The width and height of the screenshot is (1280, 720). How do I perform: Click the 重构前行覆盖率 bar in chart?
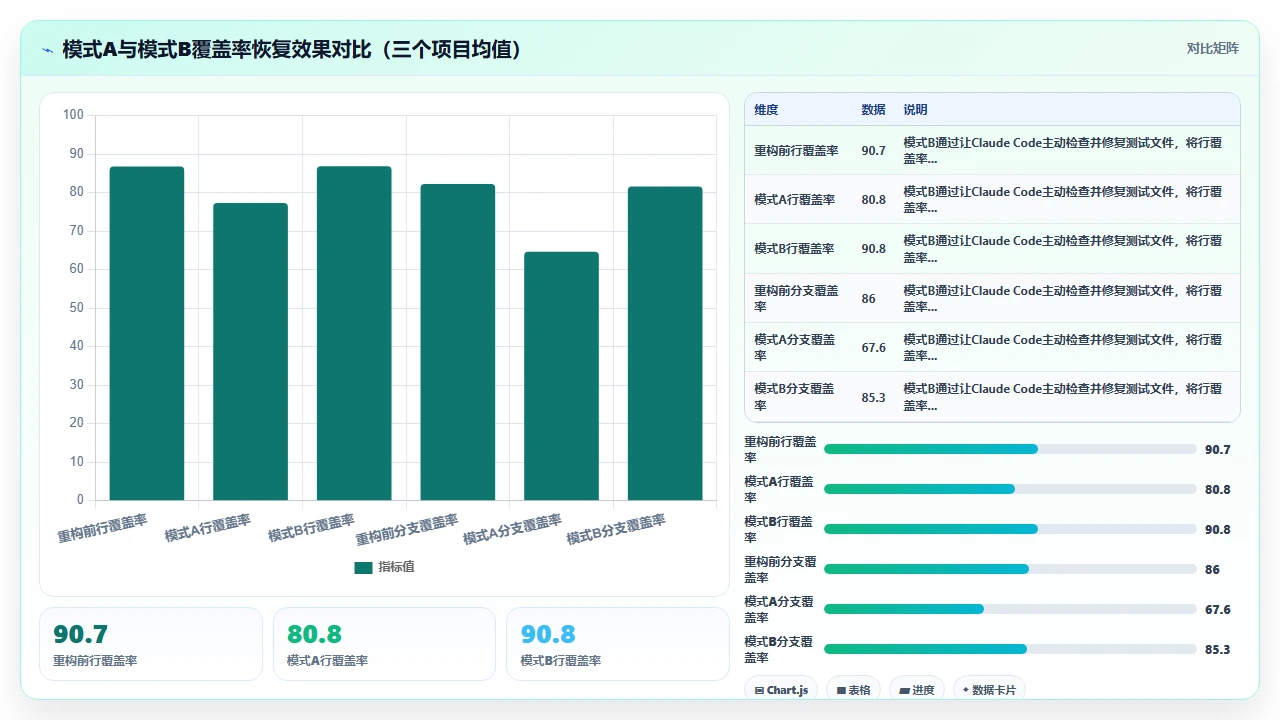pos(147,333)
